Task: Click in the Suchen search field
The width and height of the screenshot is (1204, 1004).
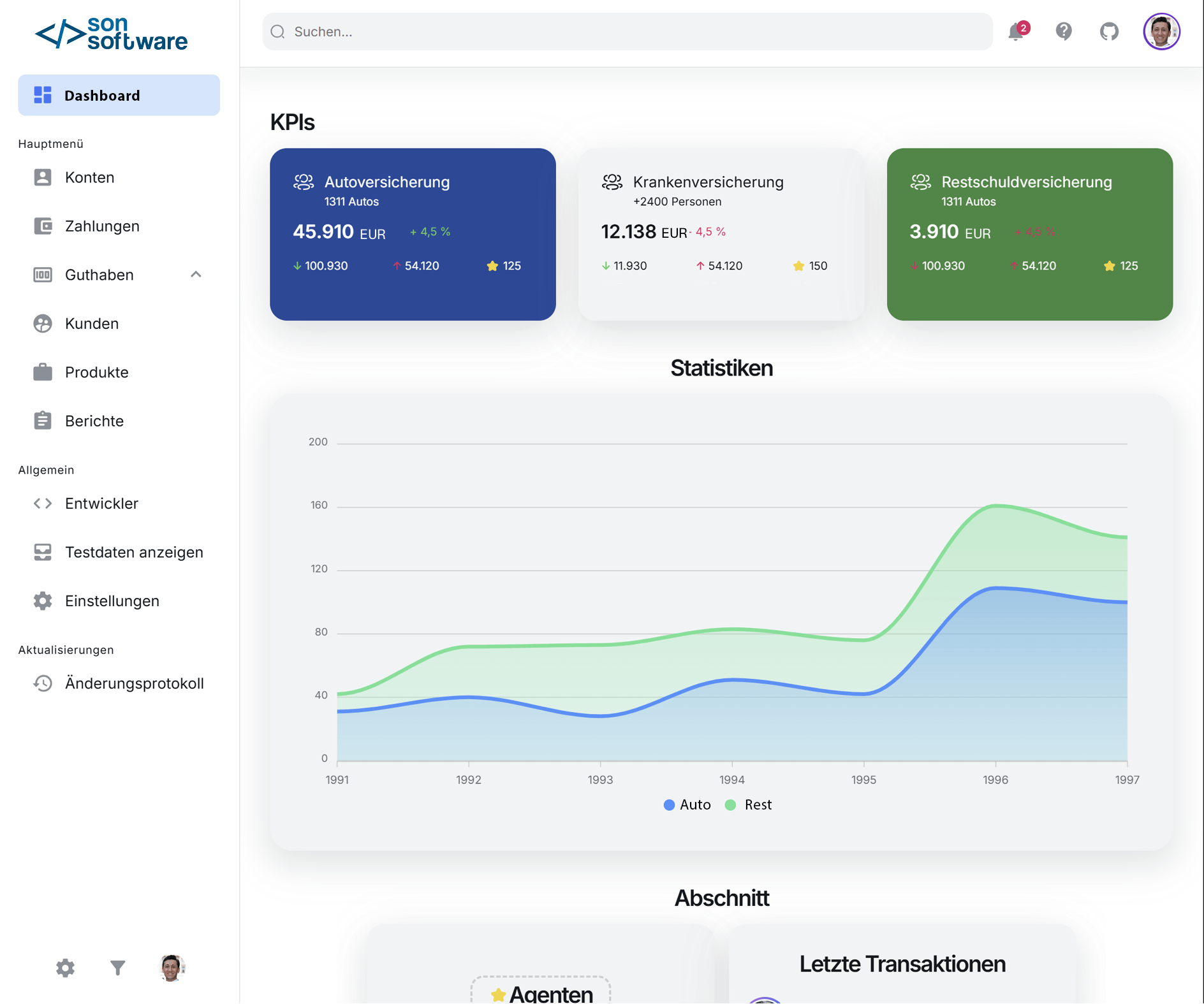Action: coord(627,32)
